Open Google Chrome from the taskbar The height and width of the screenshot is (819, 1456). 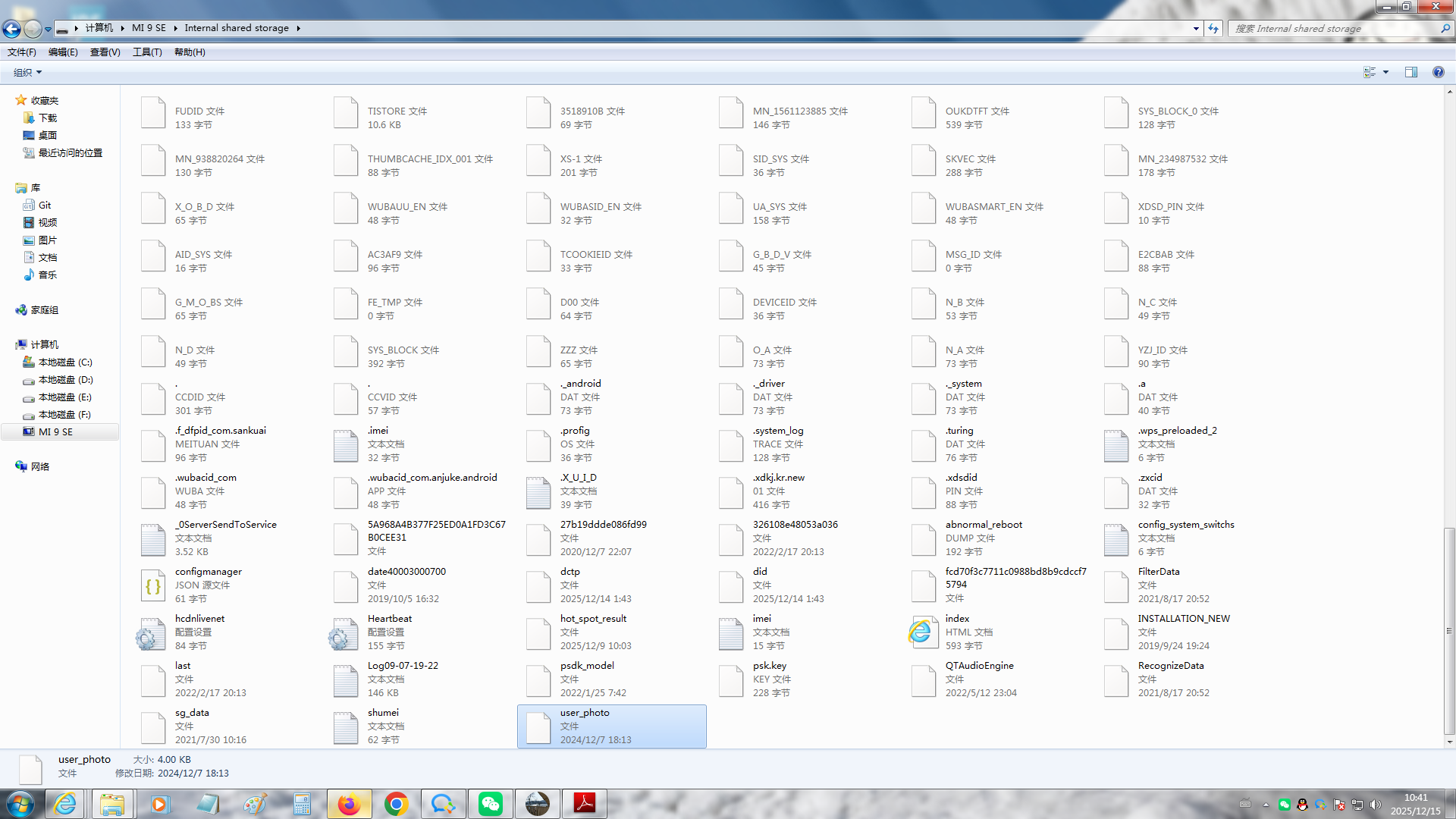tap(396, 804)
